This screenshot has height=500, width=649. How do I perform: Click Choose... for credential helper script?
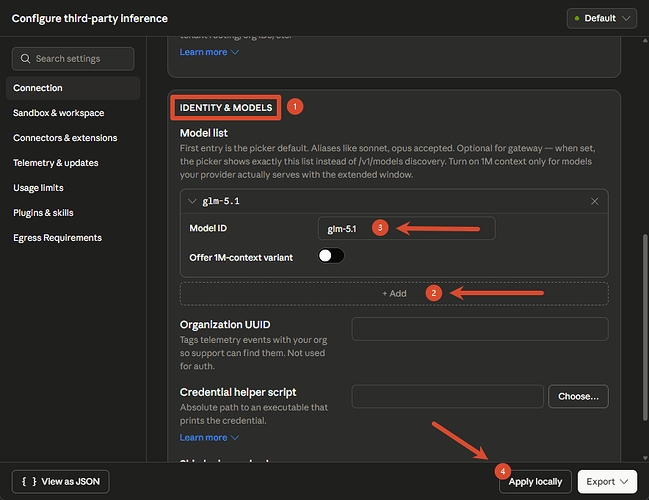[578, 397]
